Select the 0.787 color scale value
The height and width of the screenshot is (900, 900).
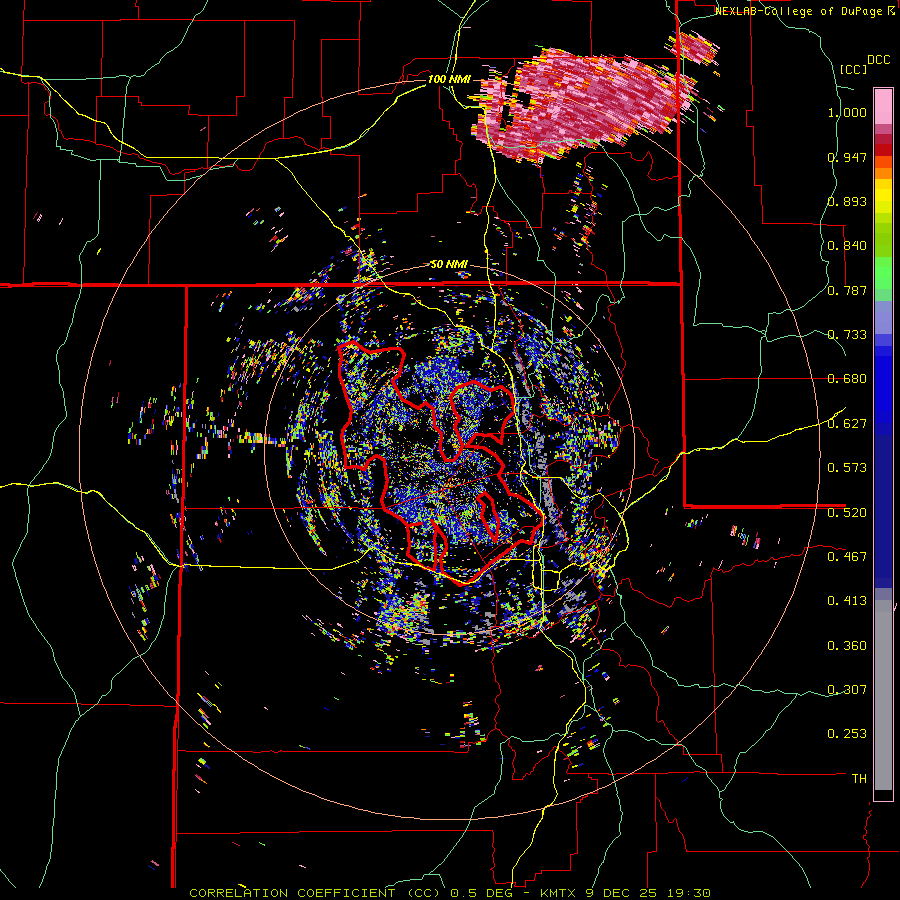point(847,290)
